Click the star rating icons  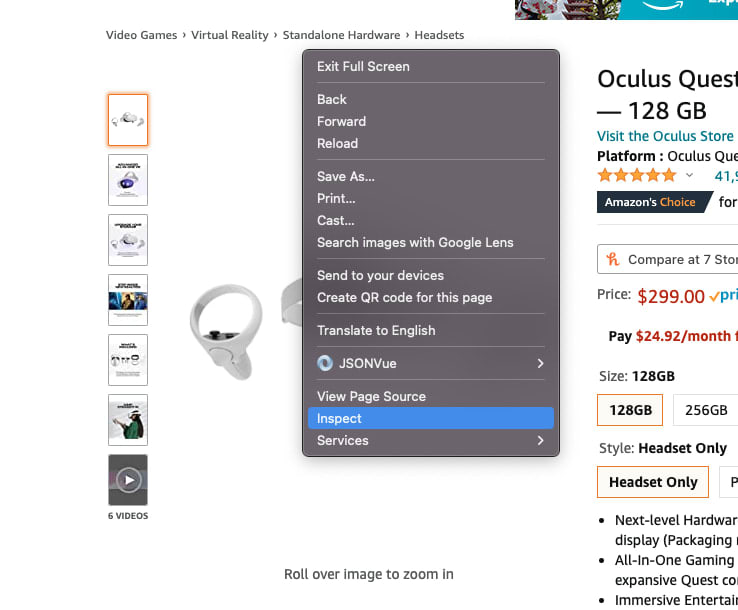pyautogui.click(x=637, y=175)
